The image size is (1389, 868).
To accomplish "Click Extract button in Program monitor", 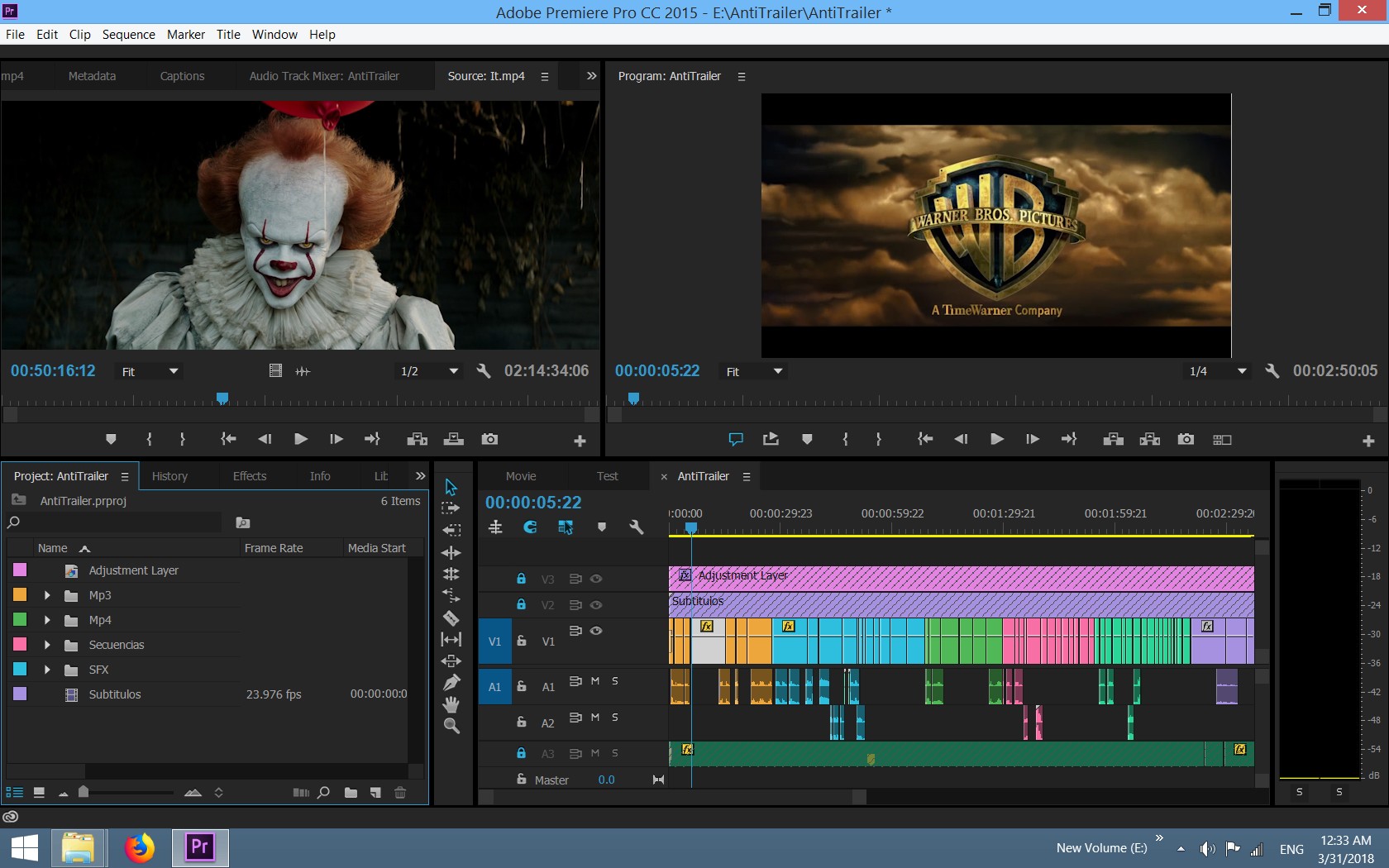I will tap(1149, 439).
